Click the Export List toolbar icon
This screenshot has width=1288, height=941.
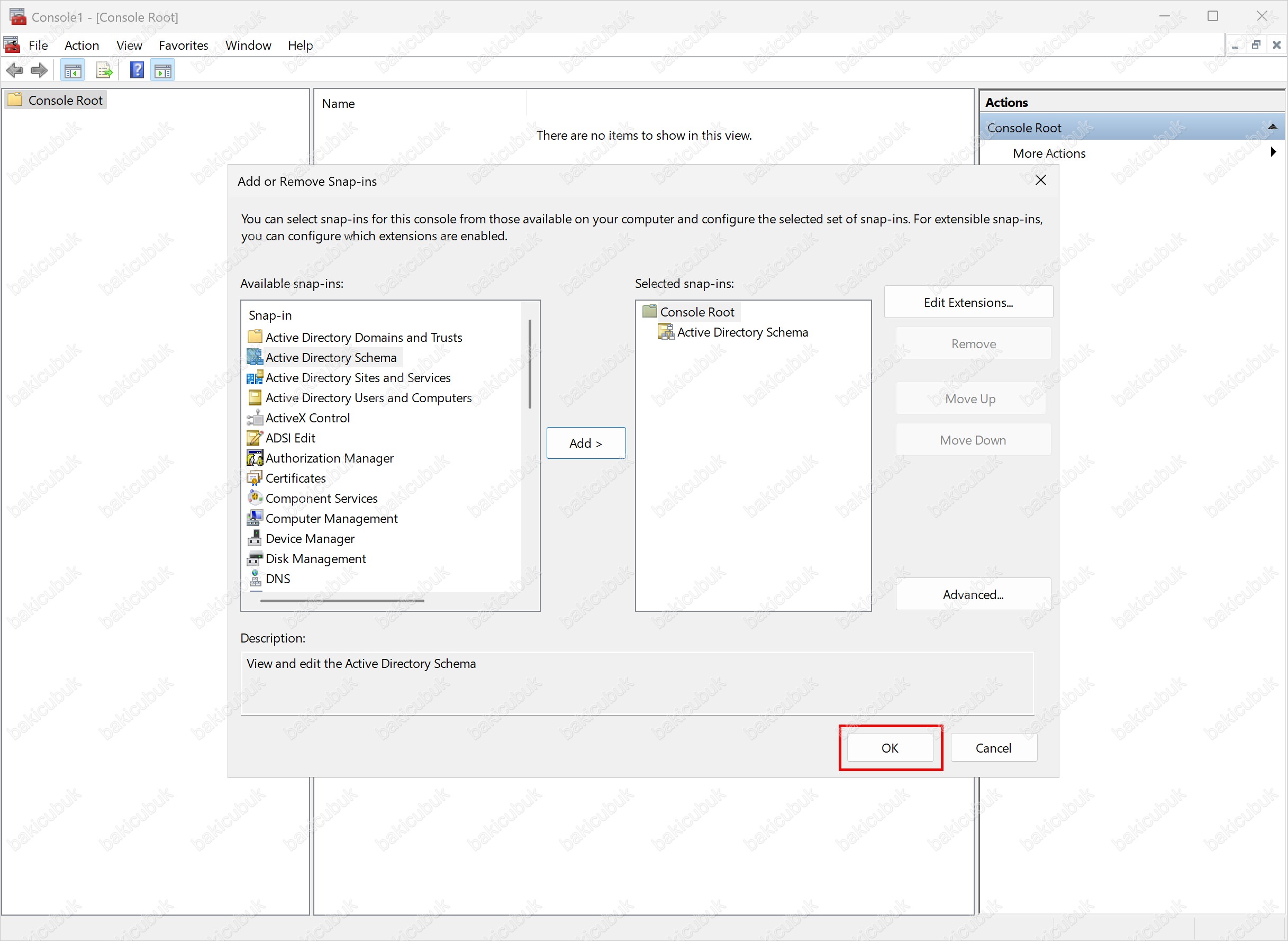pos(105,70)
